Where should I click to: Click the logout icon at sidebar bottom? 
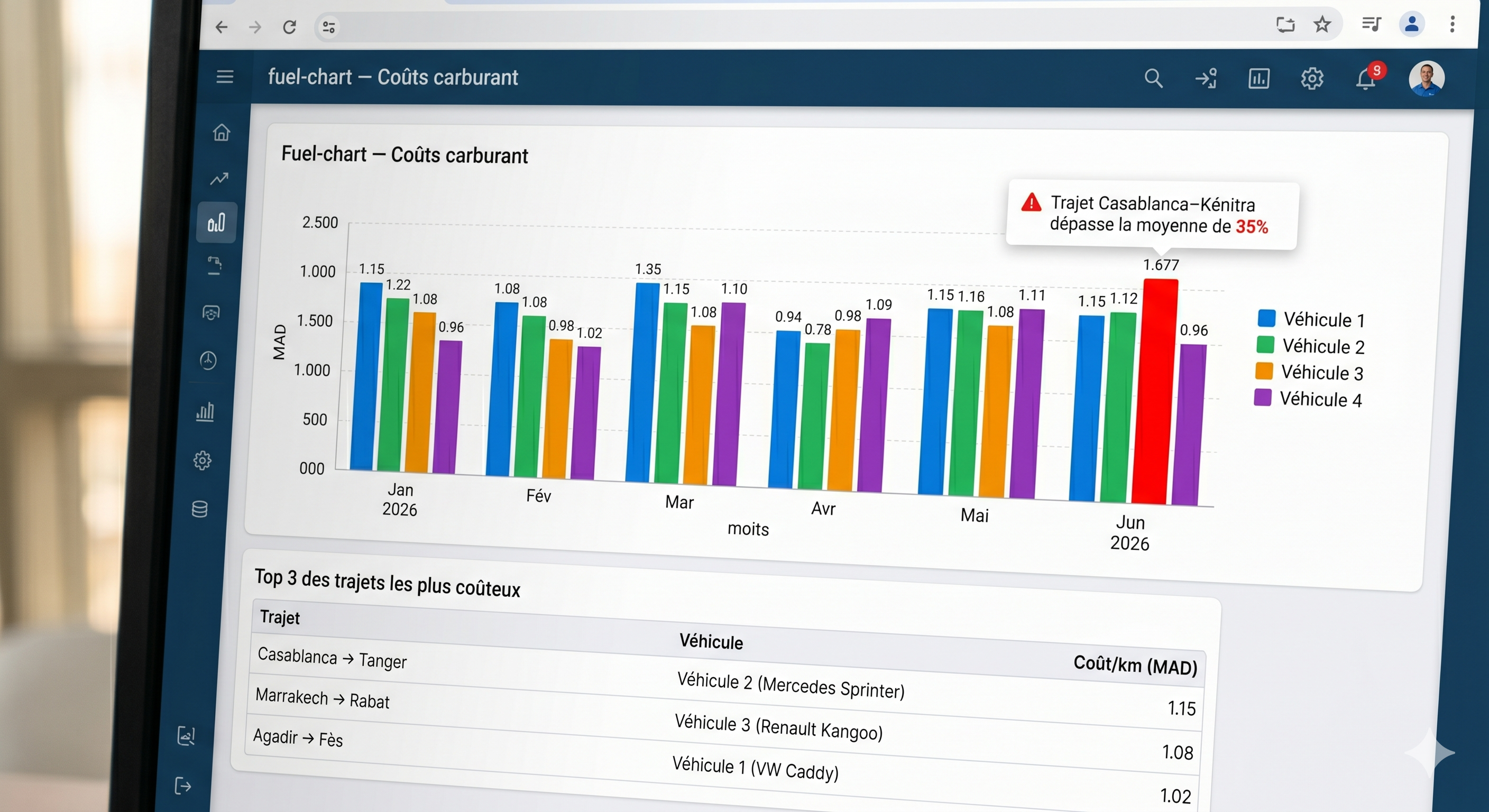click(182, 786)
